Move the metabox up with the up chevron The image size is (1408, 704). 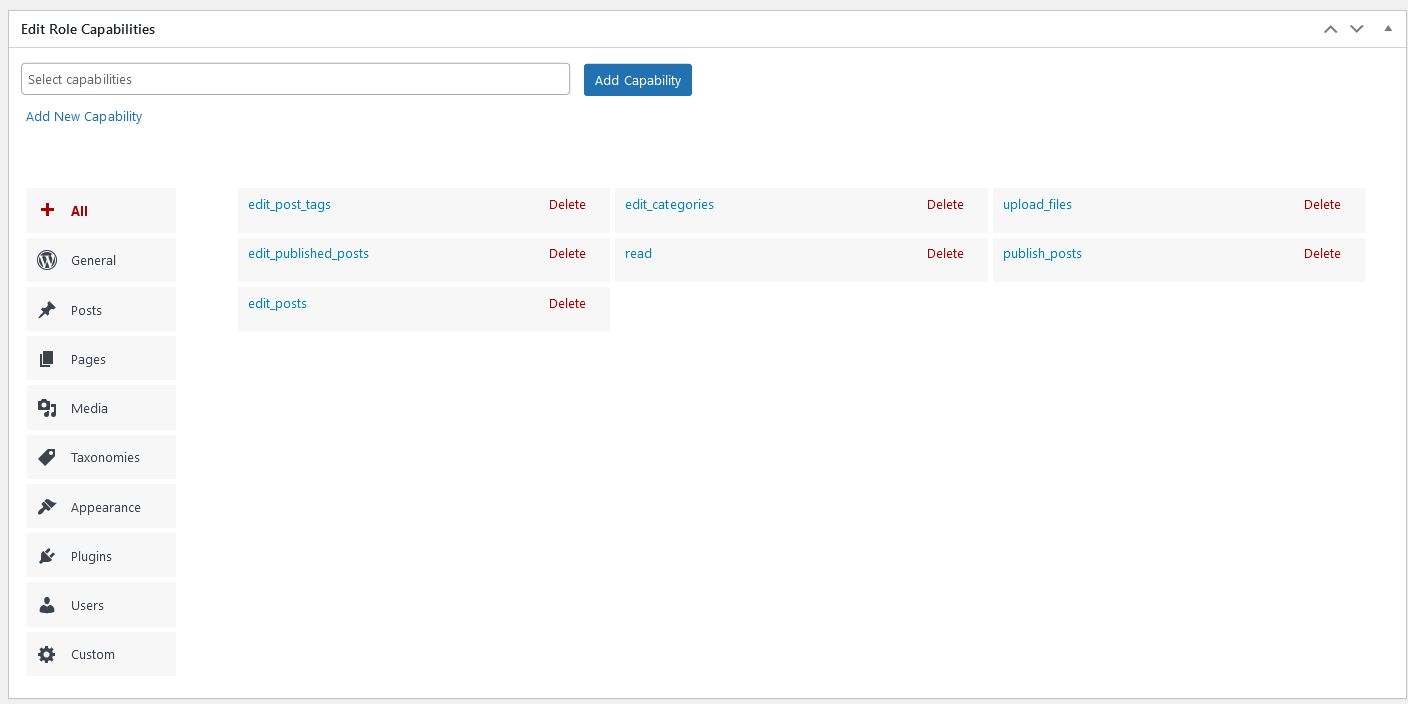pos(1330,29)
